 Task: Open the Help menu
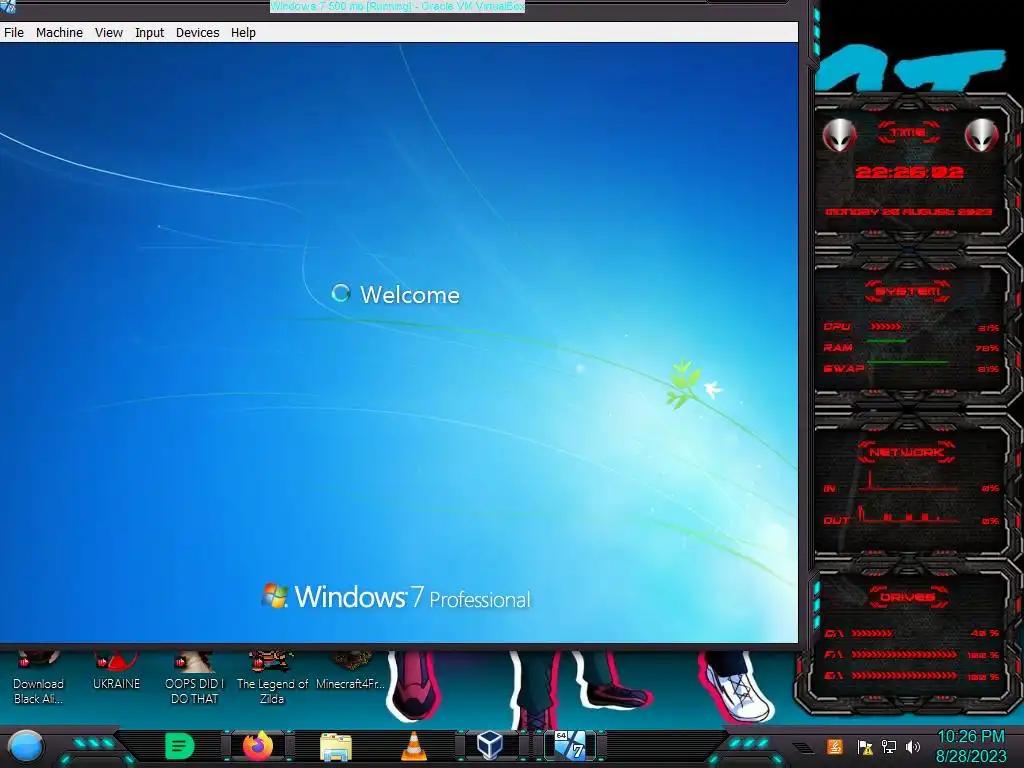243,33
